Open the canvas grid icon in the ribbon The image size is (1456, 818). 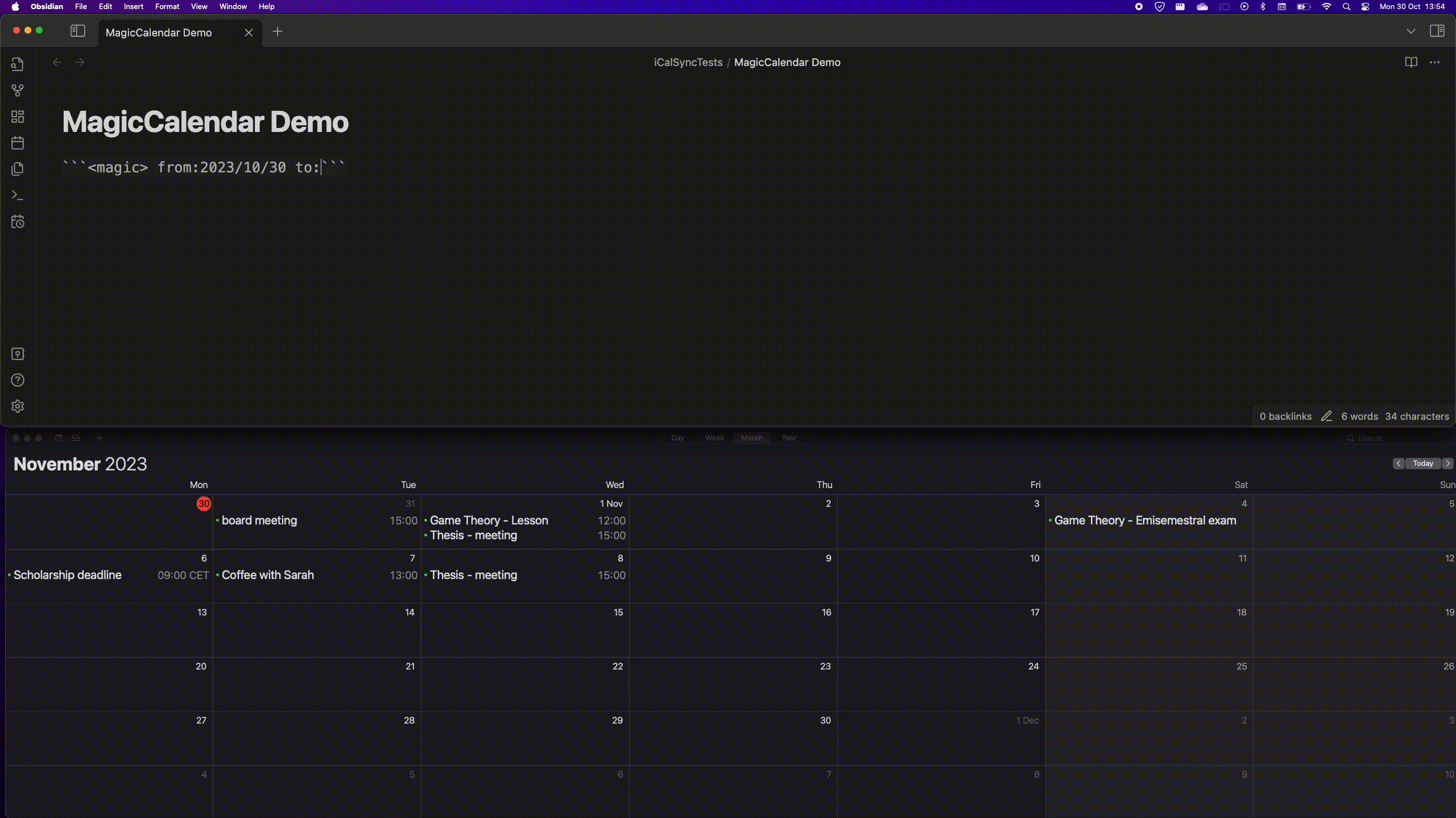point(18,117)
